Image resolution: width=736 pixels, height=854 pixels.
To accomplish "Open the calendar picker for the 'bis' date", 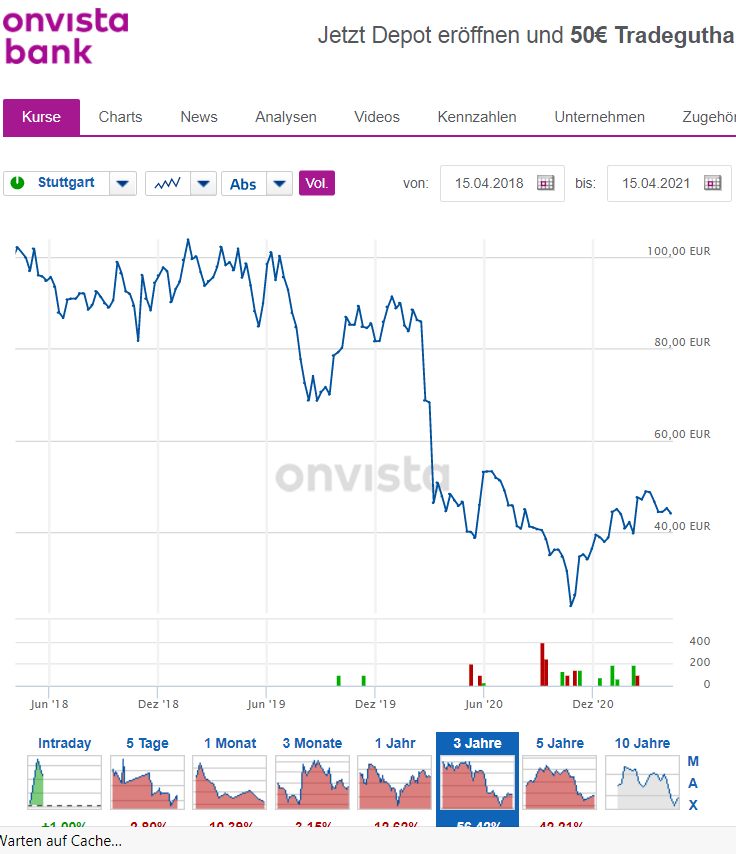I will point(712,183).
